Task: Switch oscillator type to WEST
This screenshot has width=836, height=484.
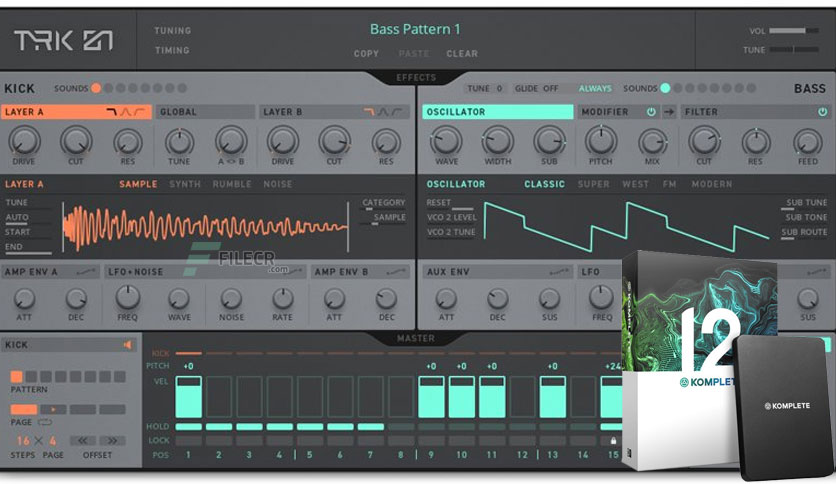Action: pos(636,184)
